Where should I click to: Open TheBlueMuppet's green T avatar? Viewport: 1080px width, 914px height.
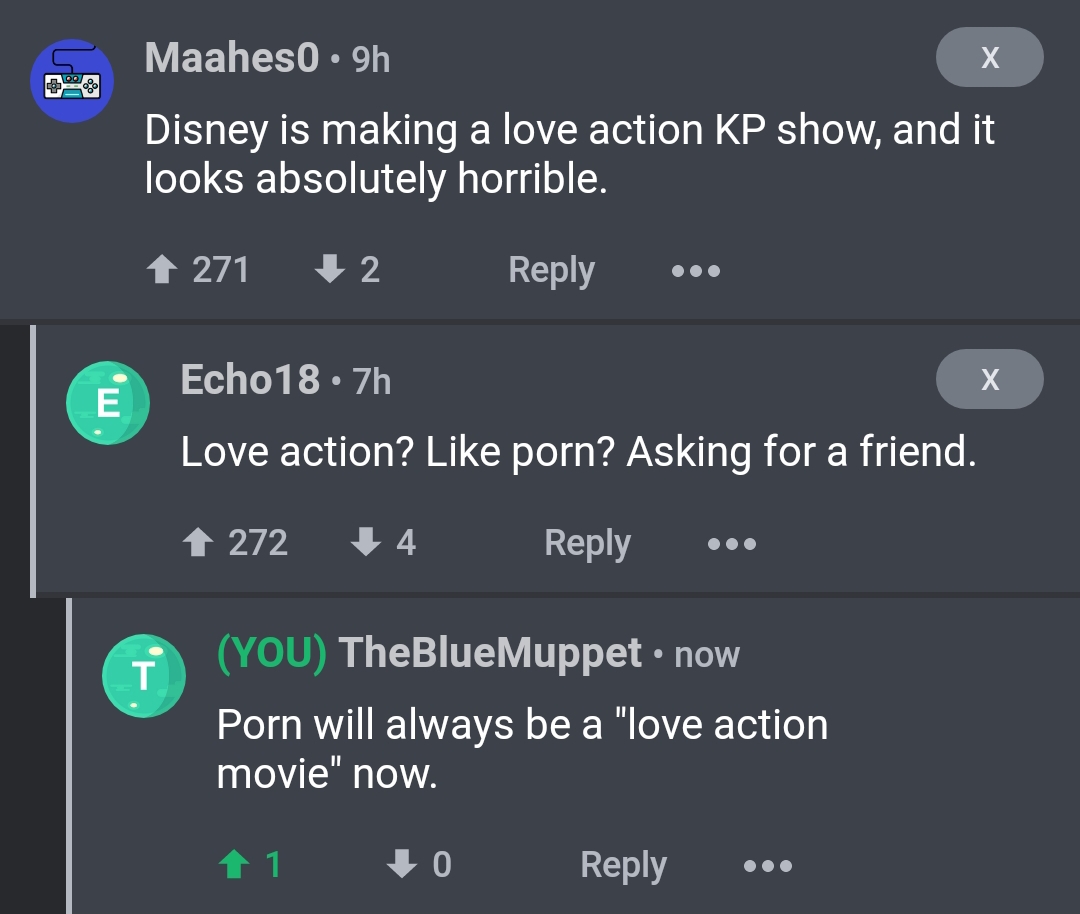143,676
